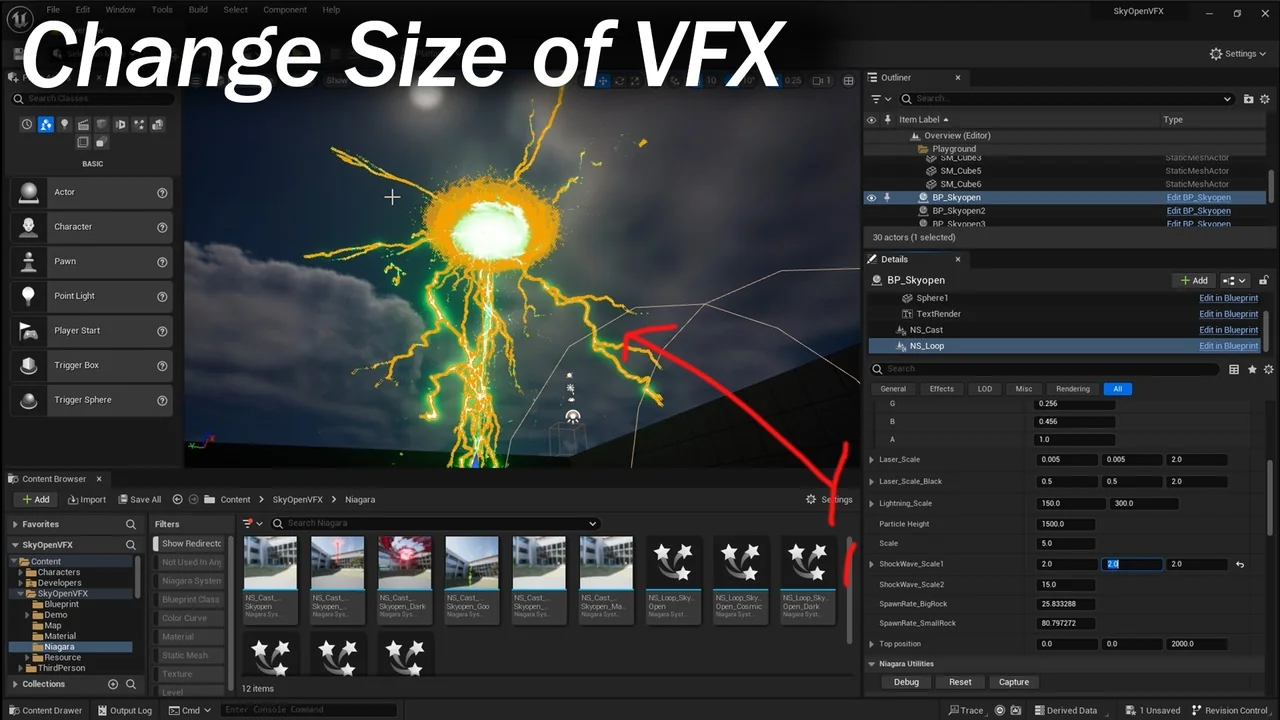Toggle visibility eye for BP_Skyopen
Image resolution: width=1280 pixels, height=720 pixels.
(x=871, y=198)
